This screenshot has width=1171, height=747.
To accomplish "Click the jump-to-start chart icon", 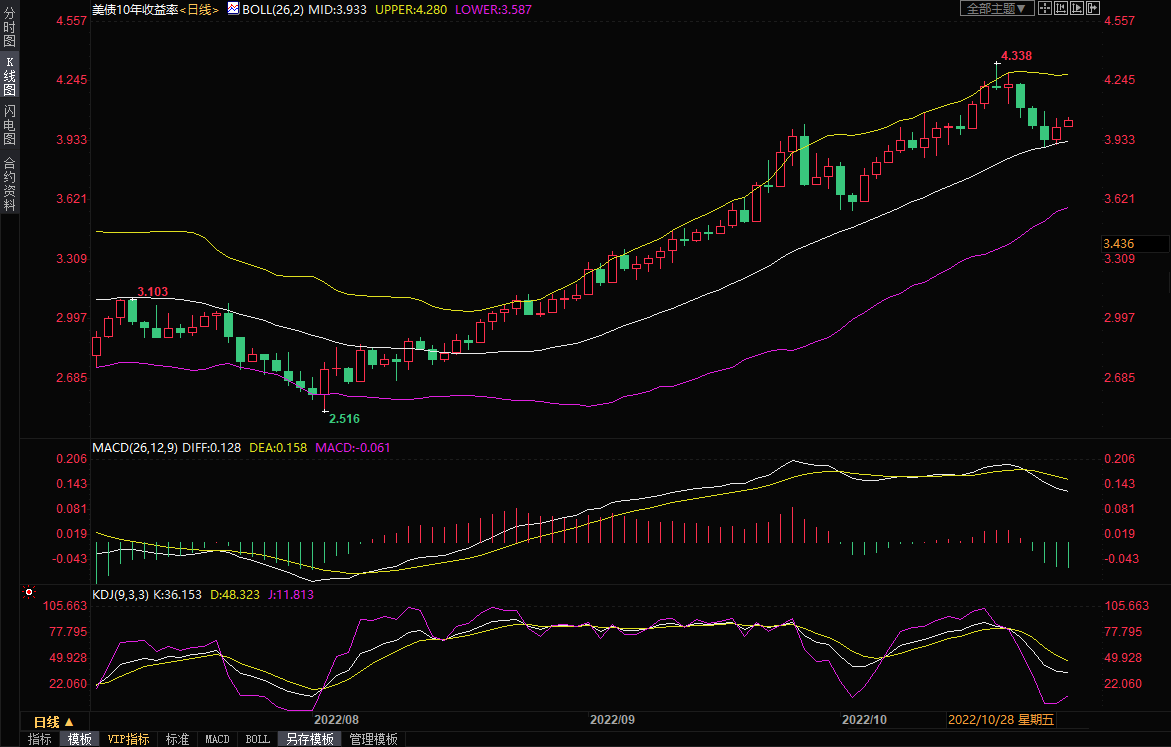I will tap(1060, 8).
